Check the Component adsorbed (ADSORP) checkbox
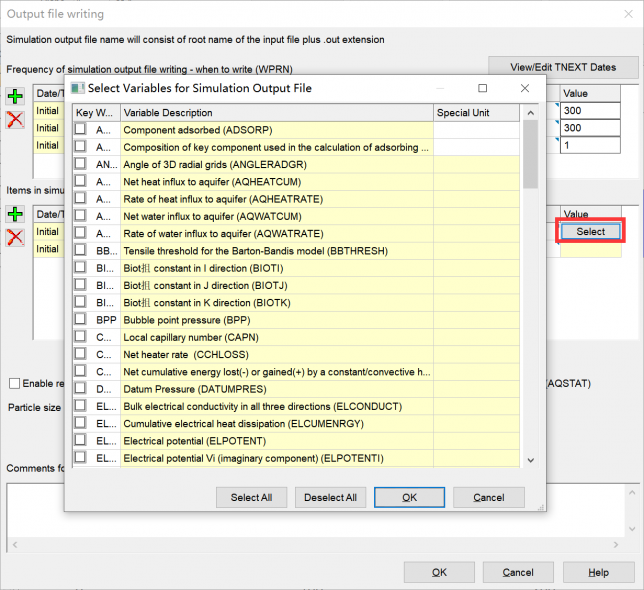Image resolution: width=644 pixels, height=590 pixels. (x=80, y=130)
